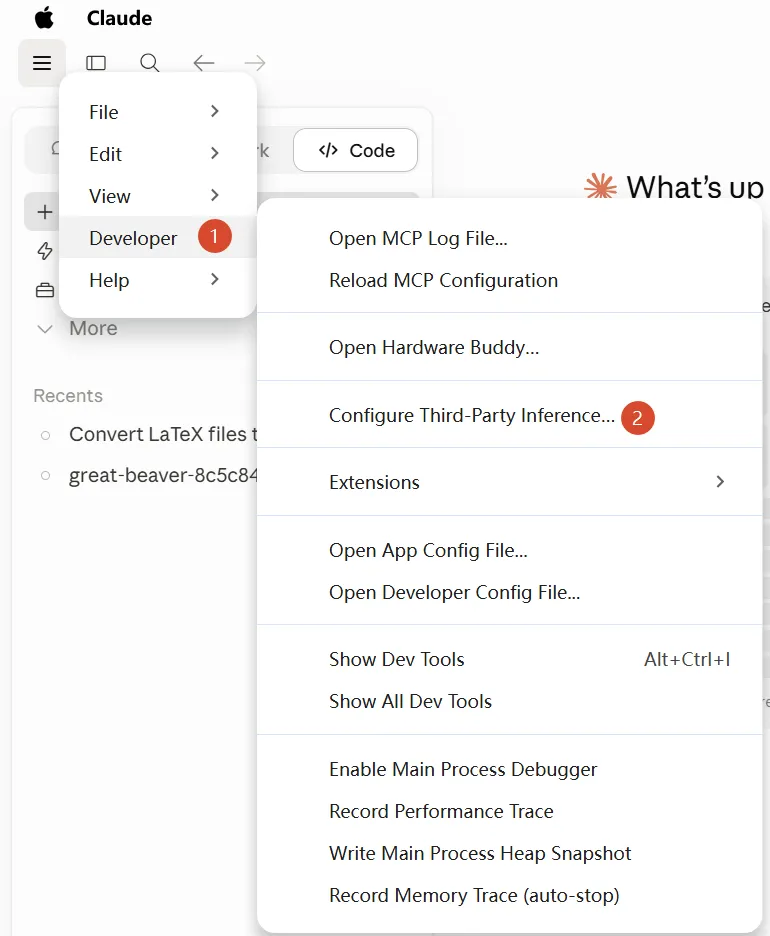Click the Recents section heading

point(68,395)
